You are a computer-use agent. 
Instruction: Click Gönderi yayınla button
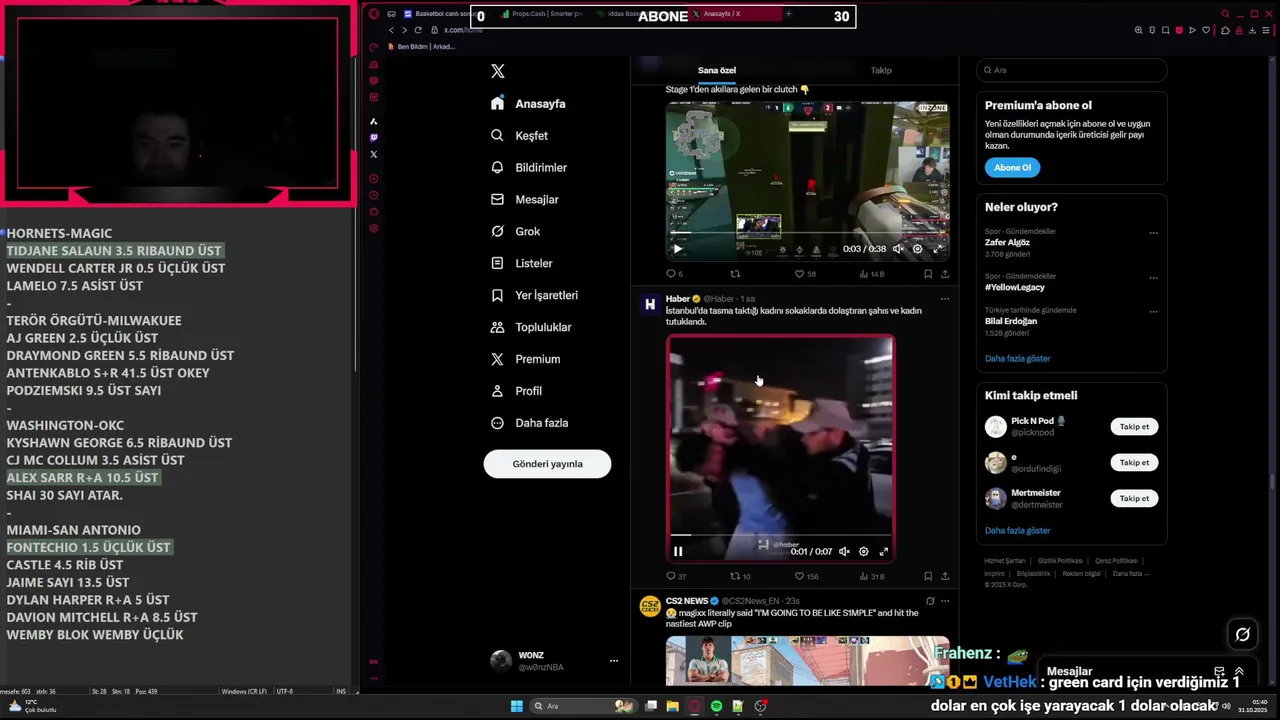[547, 464]
